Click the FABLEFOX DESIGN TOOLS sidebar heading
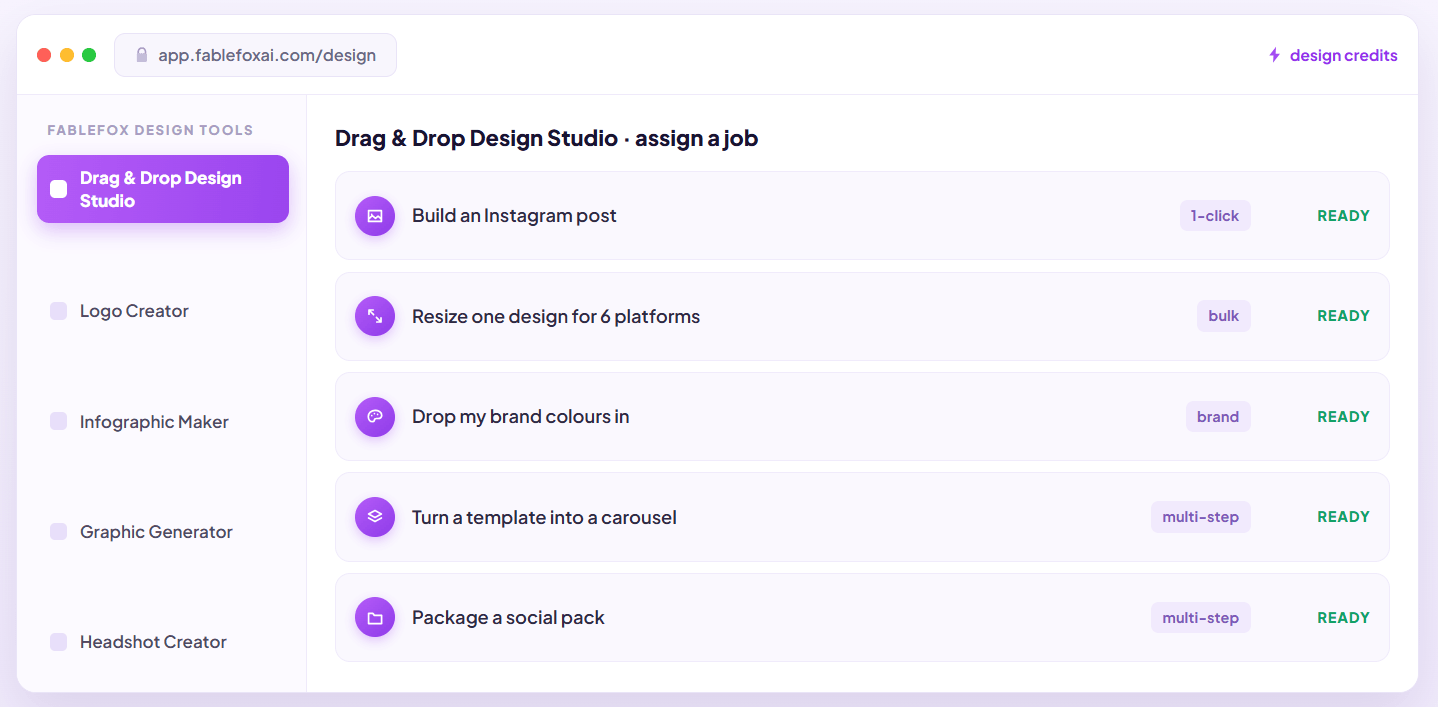The image size is (1438, 707). pos(150,130)
